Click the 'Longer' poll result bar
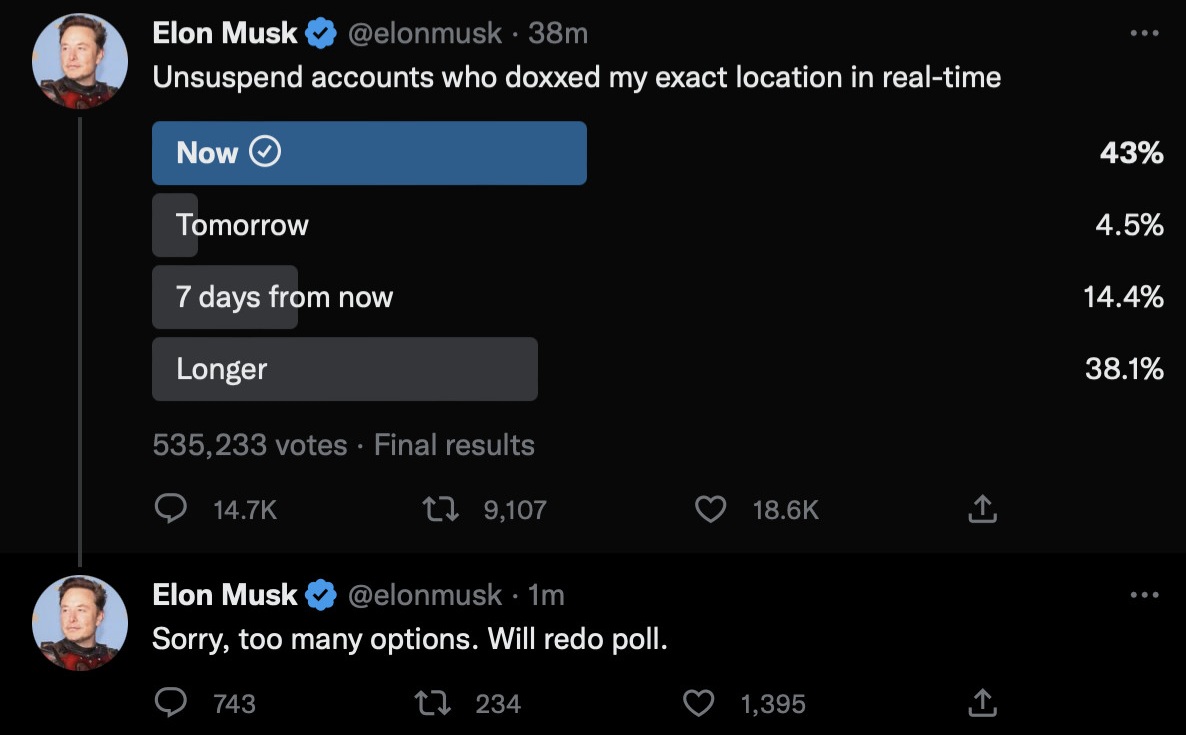This screenshot has width=1186, height=735. pyautogui.click(x=345, y=369)
